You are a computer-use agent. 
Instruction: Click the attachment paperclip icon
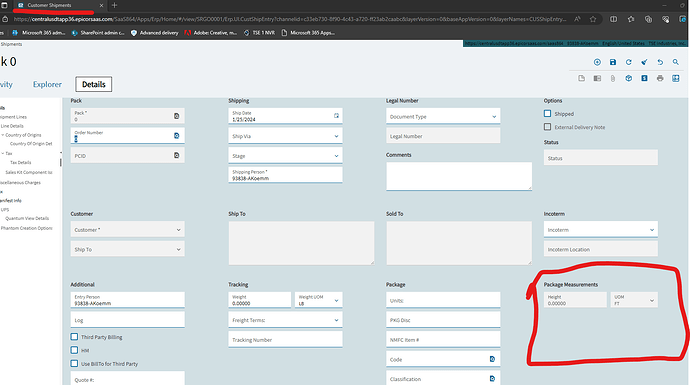(613, 78)
